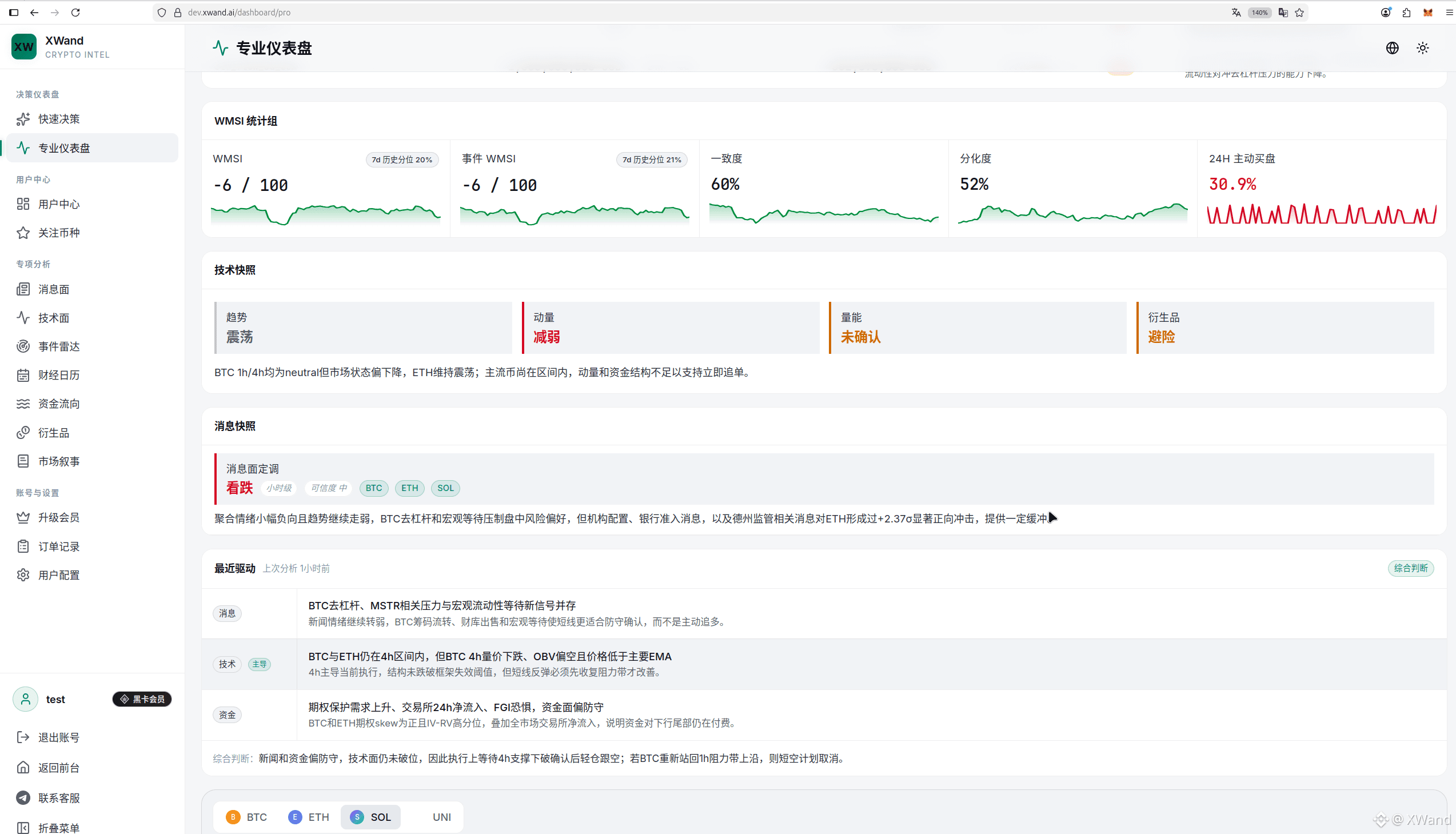Open 技术面 pulse icon
The height and width of the screenshot is (834, 1456).
(x=23, y=318)
